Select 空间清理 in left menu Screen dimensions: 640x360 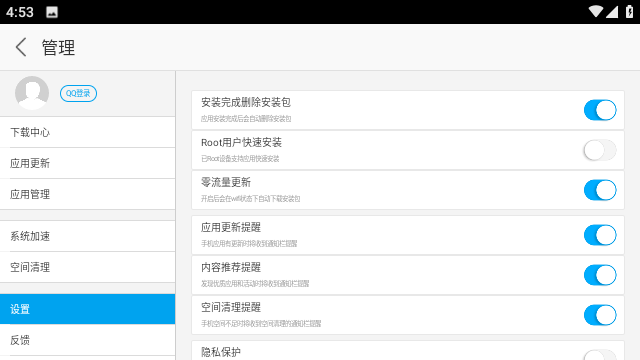[87, 267]
